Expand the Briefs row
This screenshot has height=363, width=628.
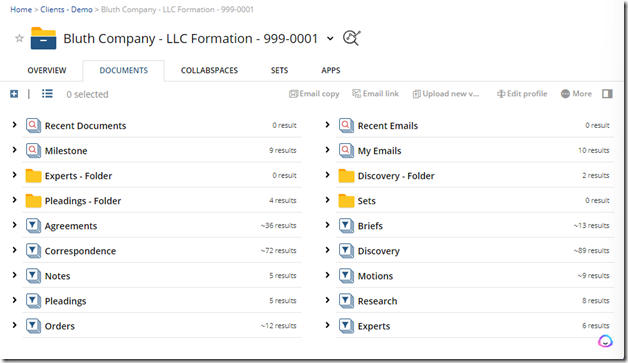(x=327, y=225)
